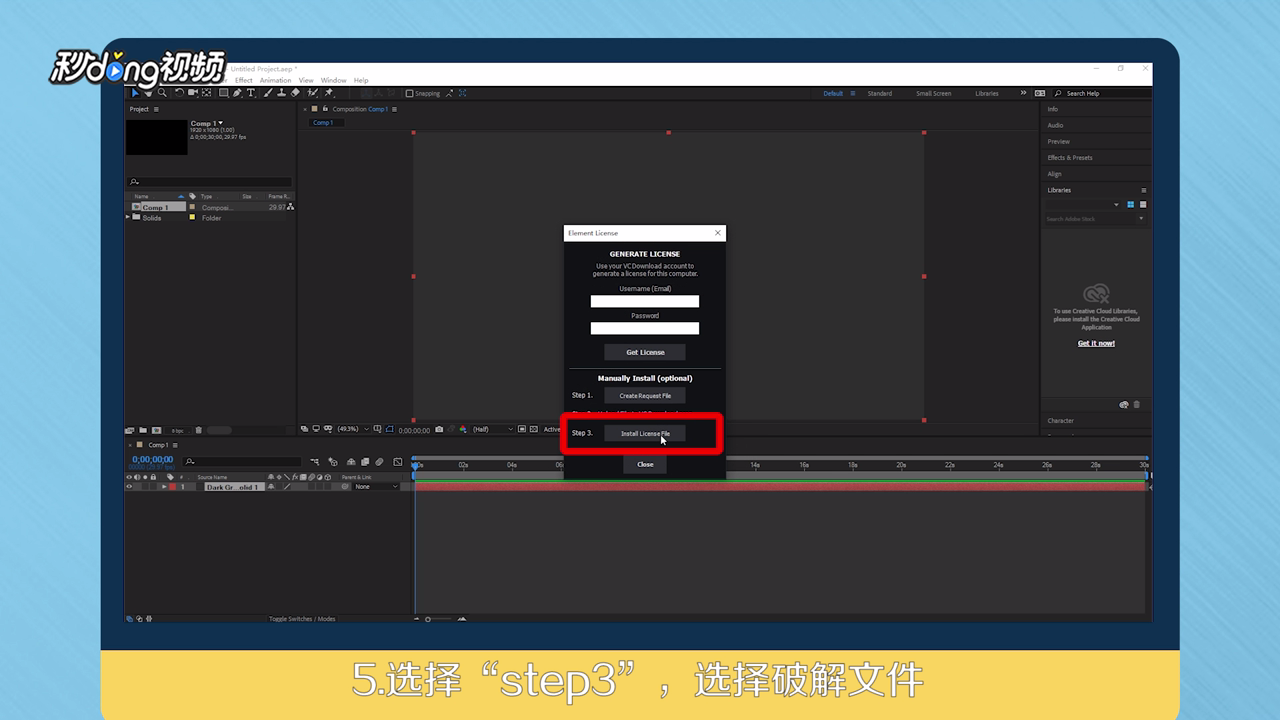Show more workspaces with the double chevron
The width and height of the screenshot is (1280, 720).
tap(1023, 93)
